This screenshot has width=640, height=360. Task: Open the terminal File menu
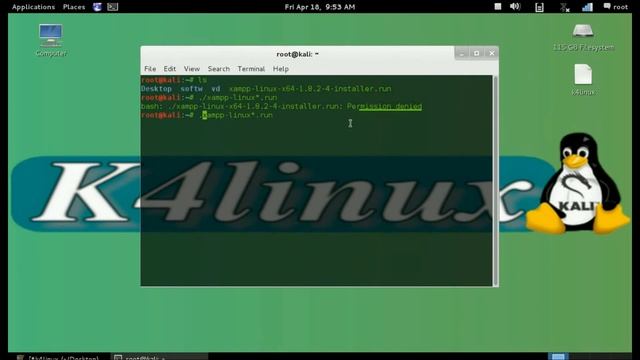coord(150,69)
